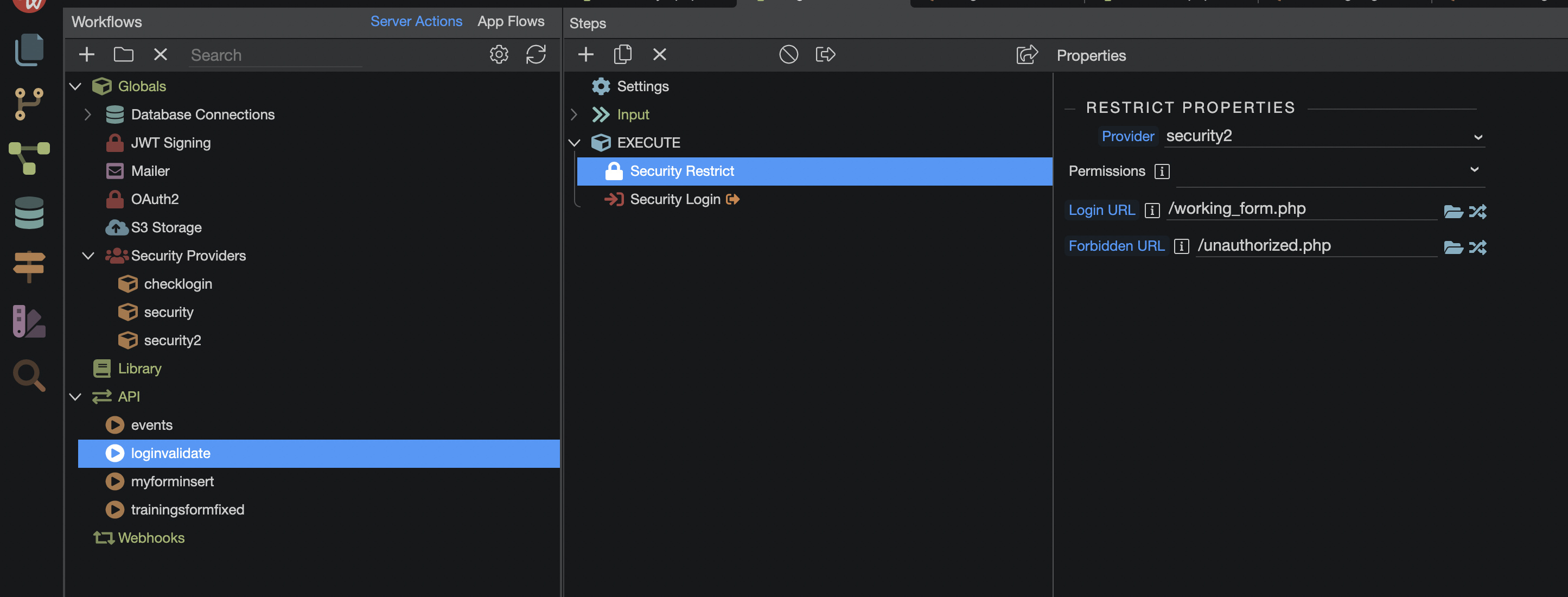This screenshot has height=597, width=1568.
Task: Open the file manager sidebar icon
Action: [29, 49]
